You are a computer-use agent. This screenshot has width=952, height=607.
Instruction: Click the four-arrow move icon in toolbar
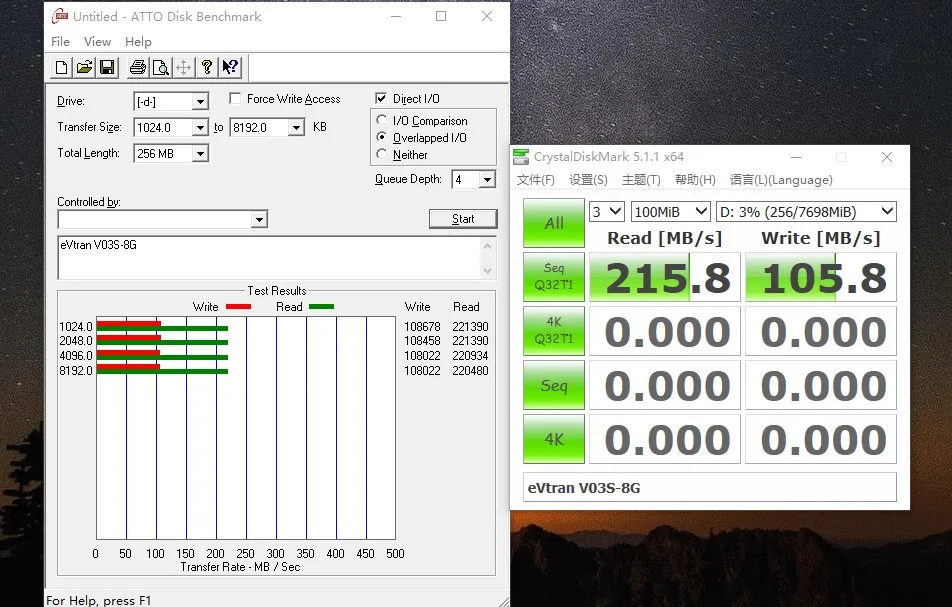tap(183, 67)
